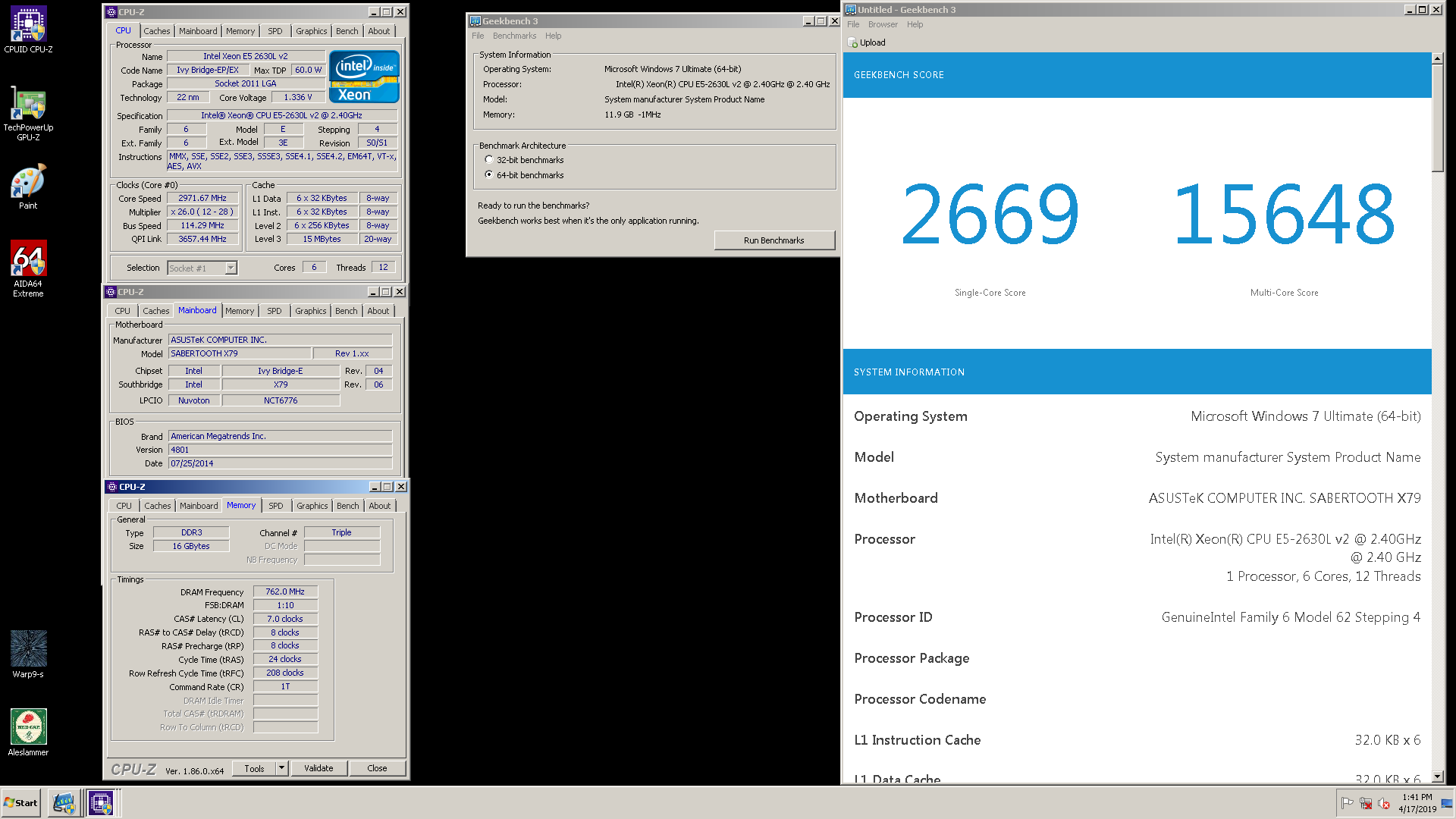The width and height of the screenshot is (1456, 819).
Task: Open Browser menu in Untitled Geekbench window
Action: click(883, 24)
